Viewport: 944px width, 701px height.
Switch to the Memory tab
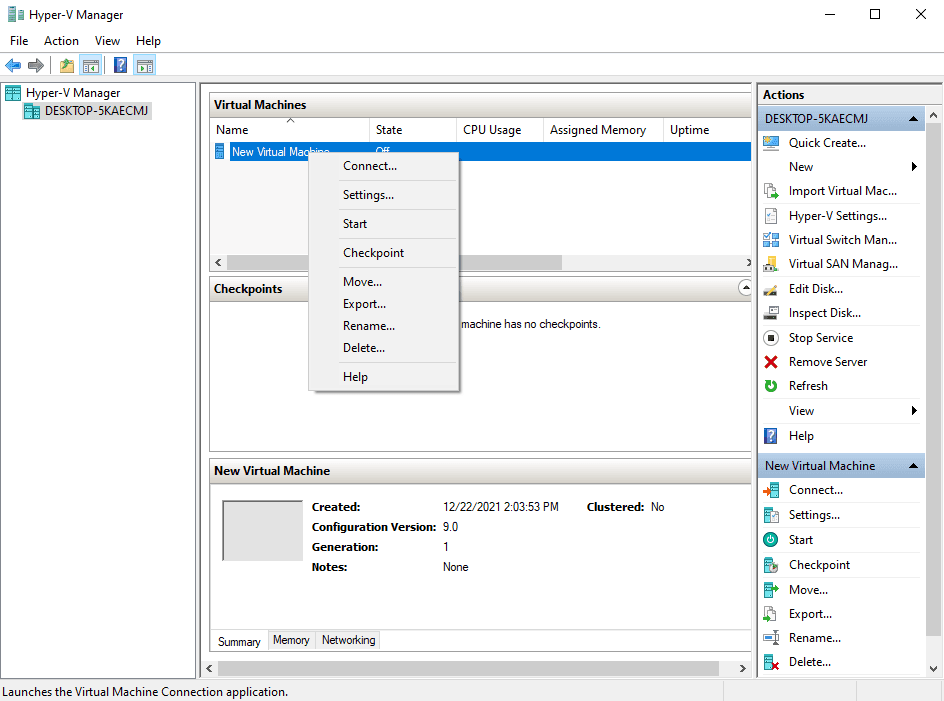(291, 640)
